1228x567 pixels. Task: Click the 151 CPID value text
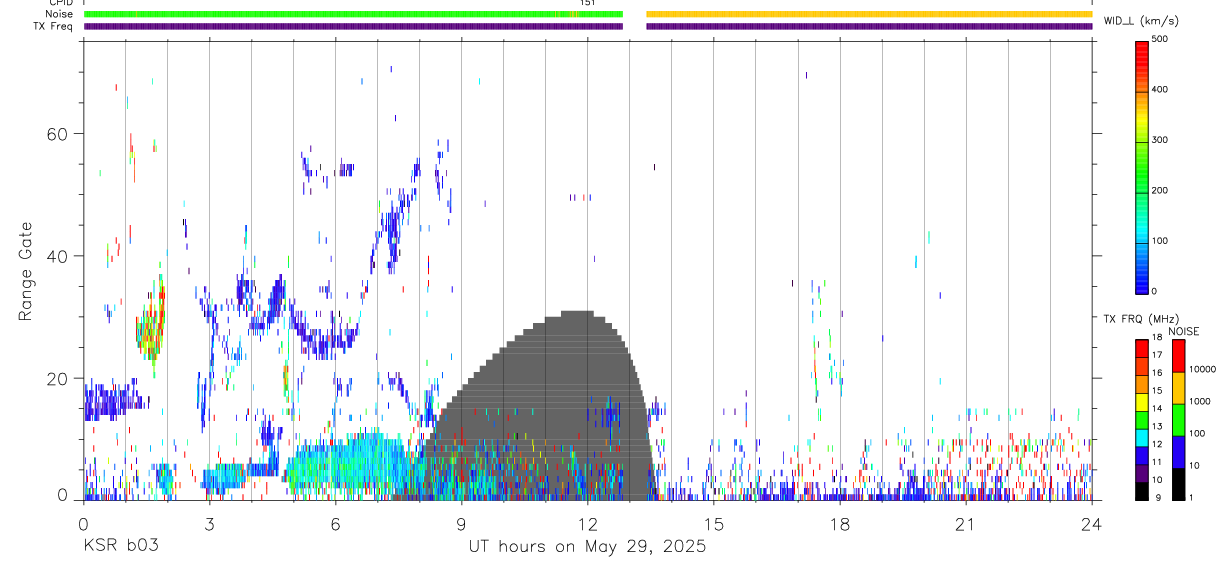tap(587, 3)
